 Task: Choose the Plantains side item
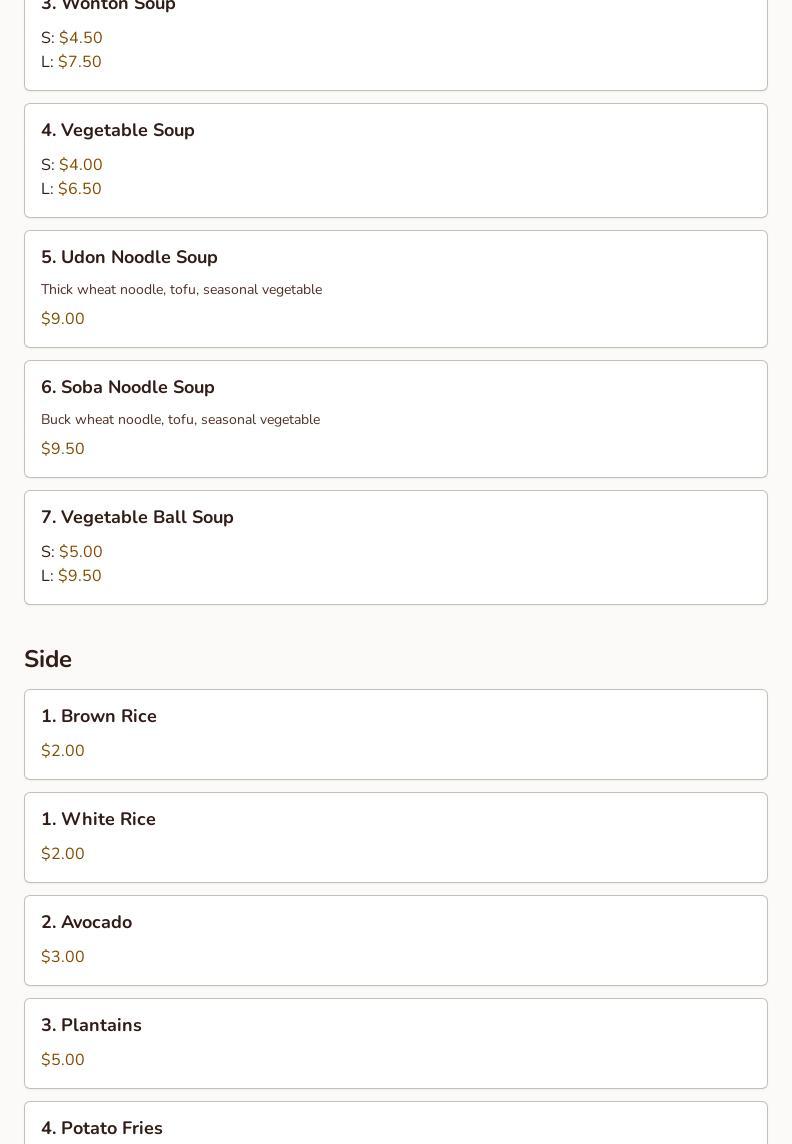click(396, 1043)
